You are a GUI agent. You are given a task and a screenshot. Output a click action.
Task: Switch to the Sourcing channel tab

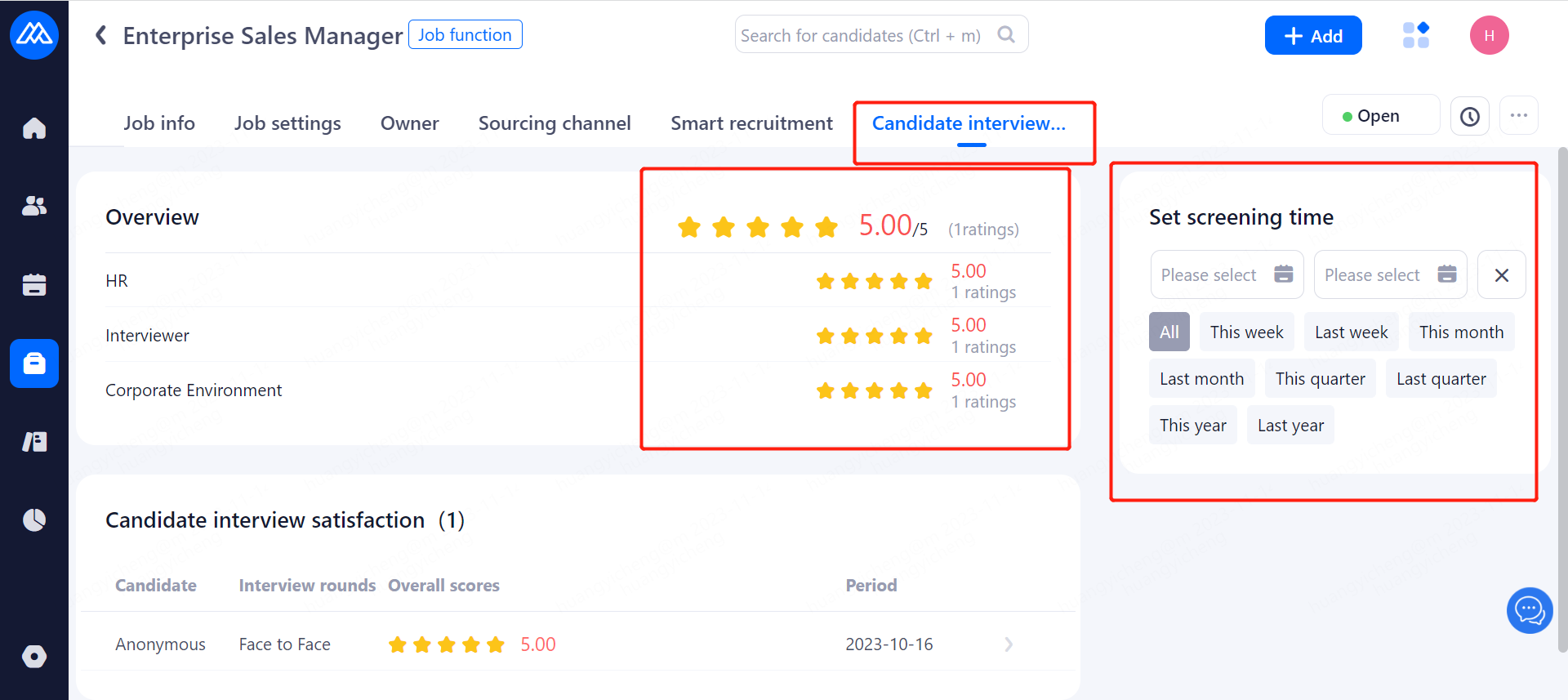coord(555,123)
